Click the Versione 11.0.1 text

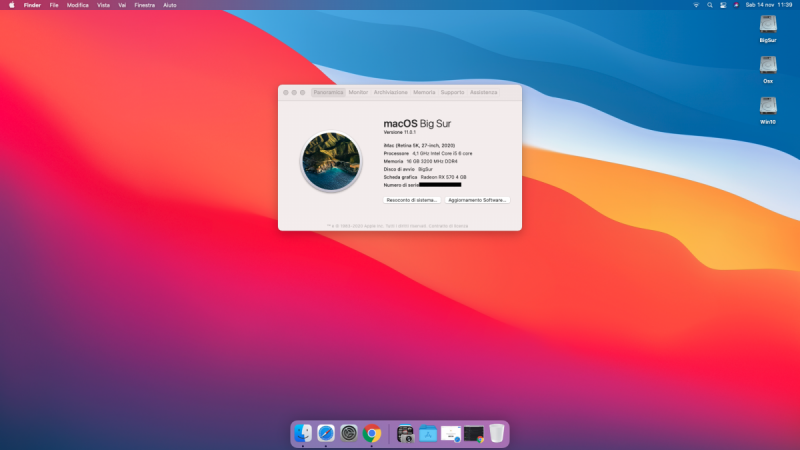(400, 133)
